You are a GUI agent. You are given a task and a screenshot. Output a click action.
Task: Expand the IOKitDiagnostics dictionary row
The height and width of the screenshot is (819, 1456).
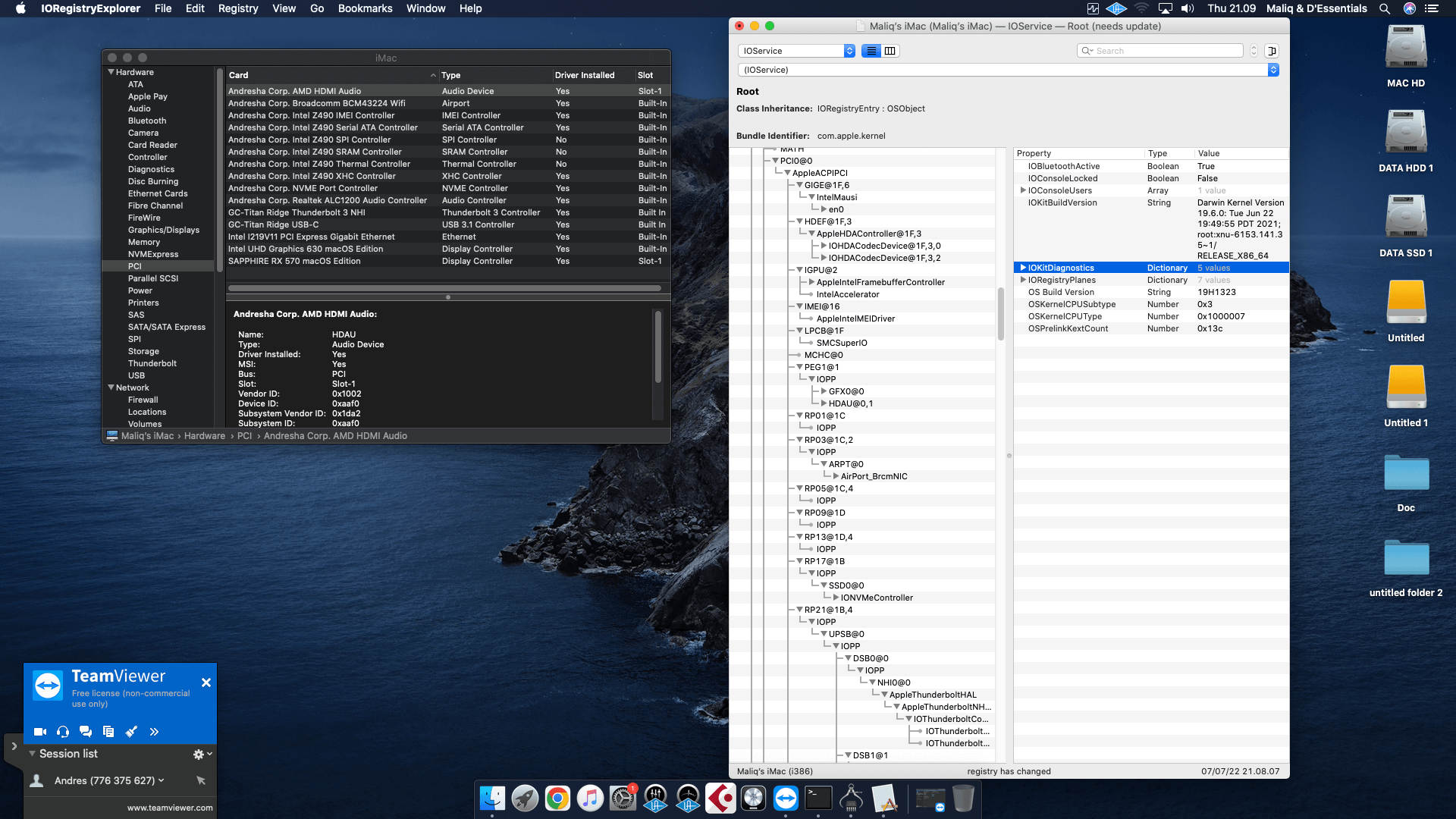[x=1023, y=268]
